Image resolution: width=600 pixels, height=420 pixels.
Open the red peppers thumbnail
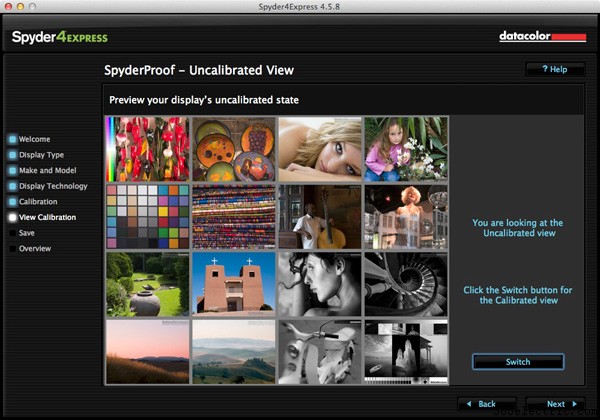point(148,149)
